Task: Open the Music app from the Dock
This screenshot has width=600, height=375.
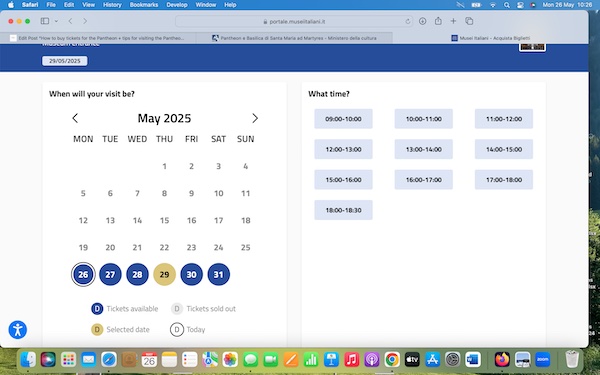Action: [351, 360]
